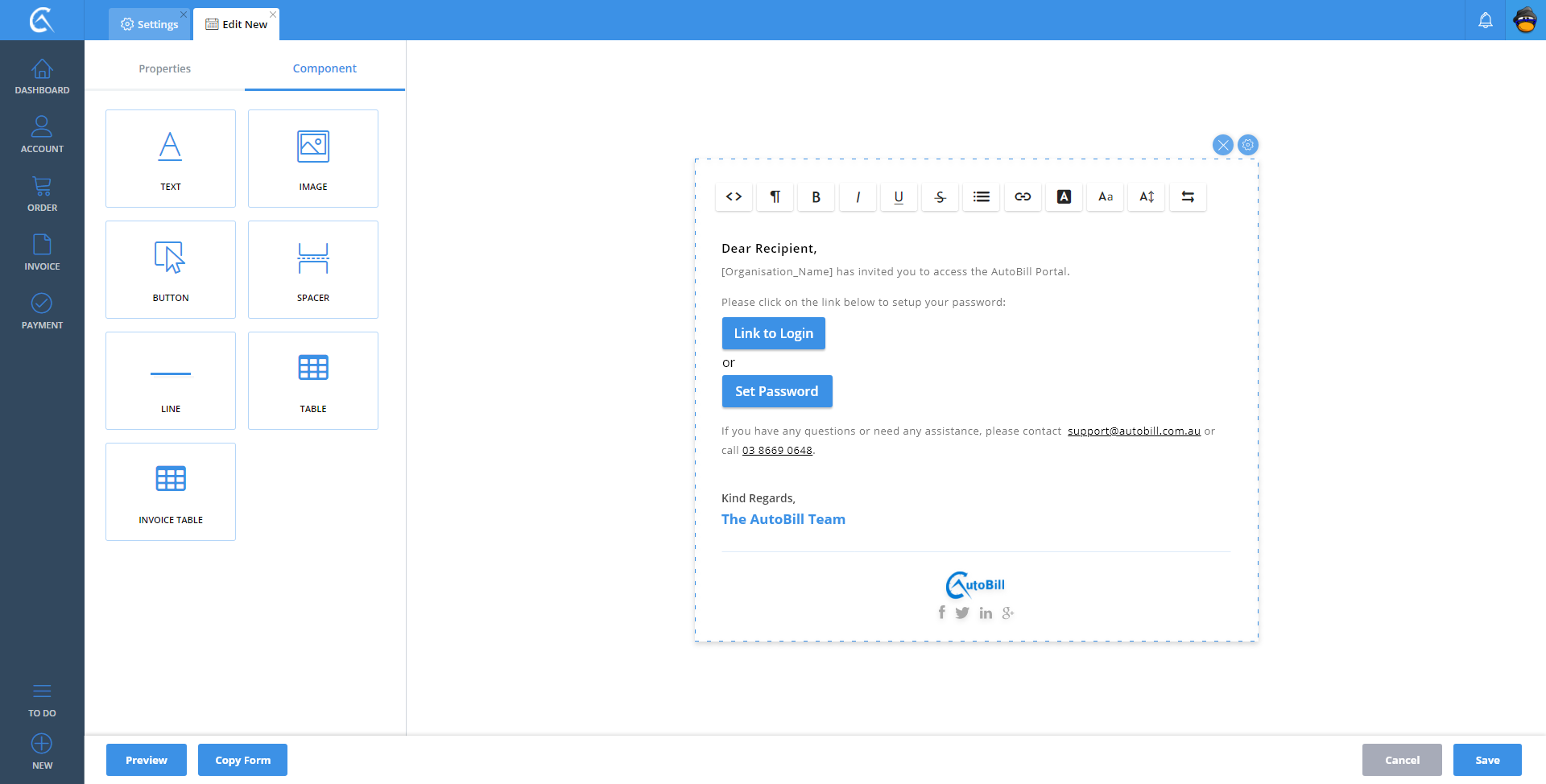Insert a hyperlink using link icon
1546x784 pixels.
(x=1023, y=196)
